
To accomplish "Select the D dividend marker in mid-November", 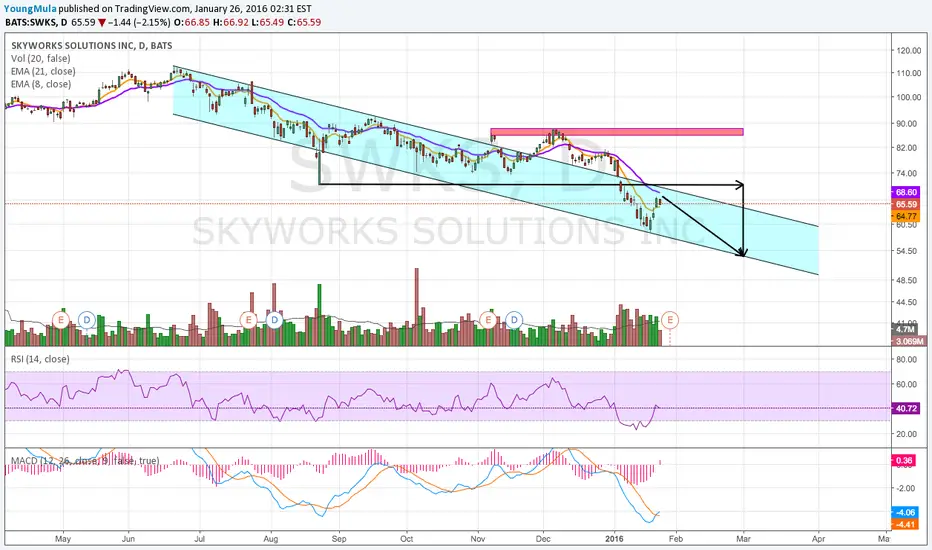I will (x=514, y=320).
